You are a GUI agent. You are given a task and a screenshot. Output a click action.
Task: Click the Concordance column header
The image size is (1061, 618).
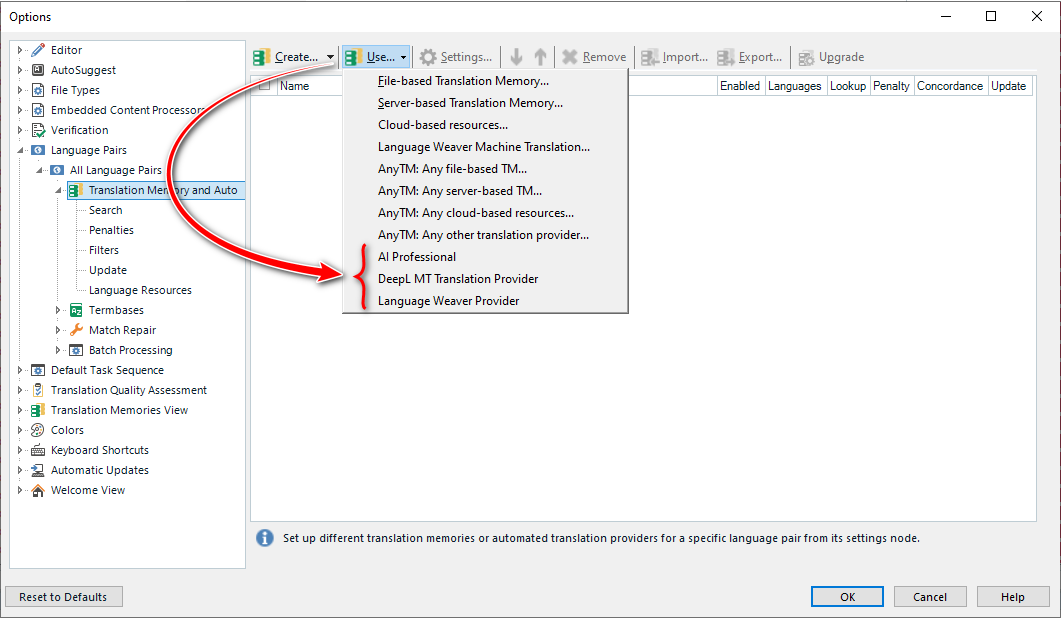coord(950,86)
